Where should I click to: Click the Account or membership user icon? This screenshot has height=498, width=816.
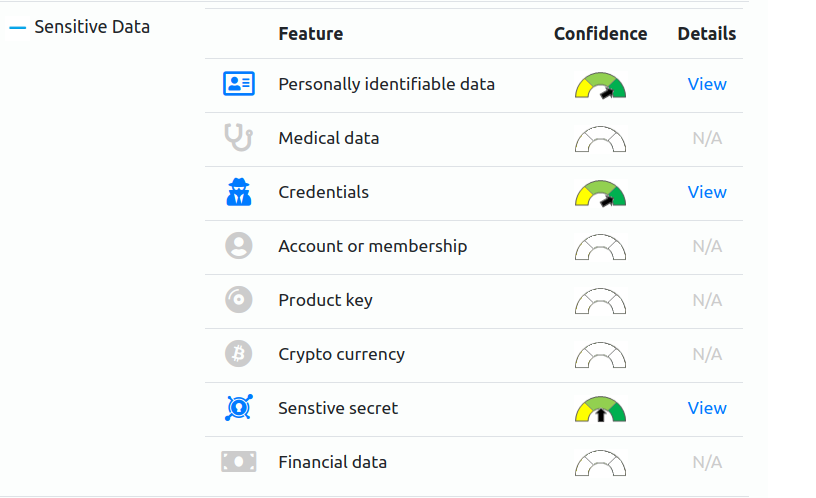tap(239, 246)
